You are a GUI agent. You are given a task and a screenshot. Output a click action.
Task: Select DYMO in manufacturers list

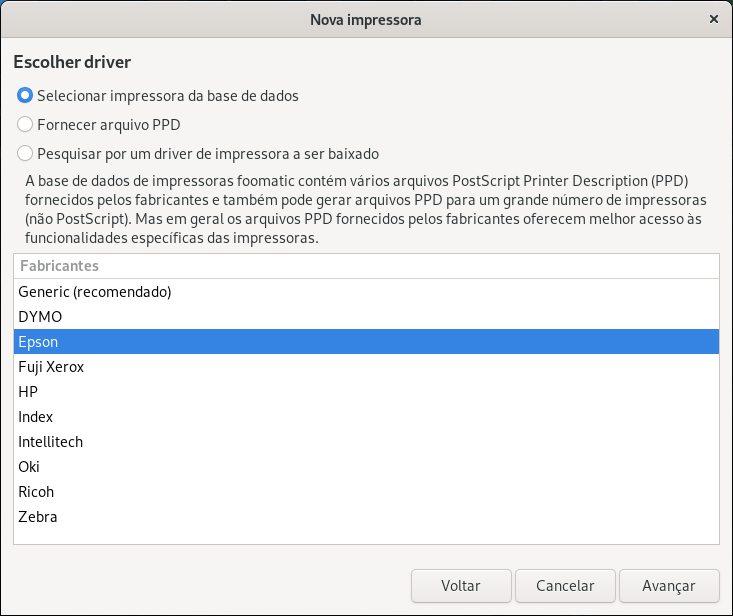point(366,317)
